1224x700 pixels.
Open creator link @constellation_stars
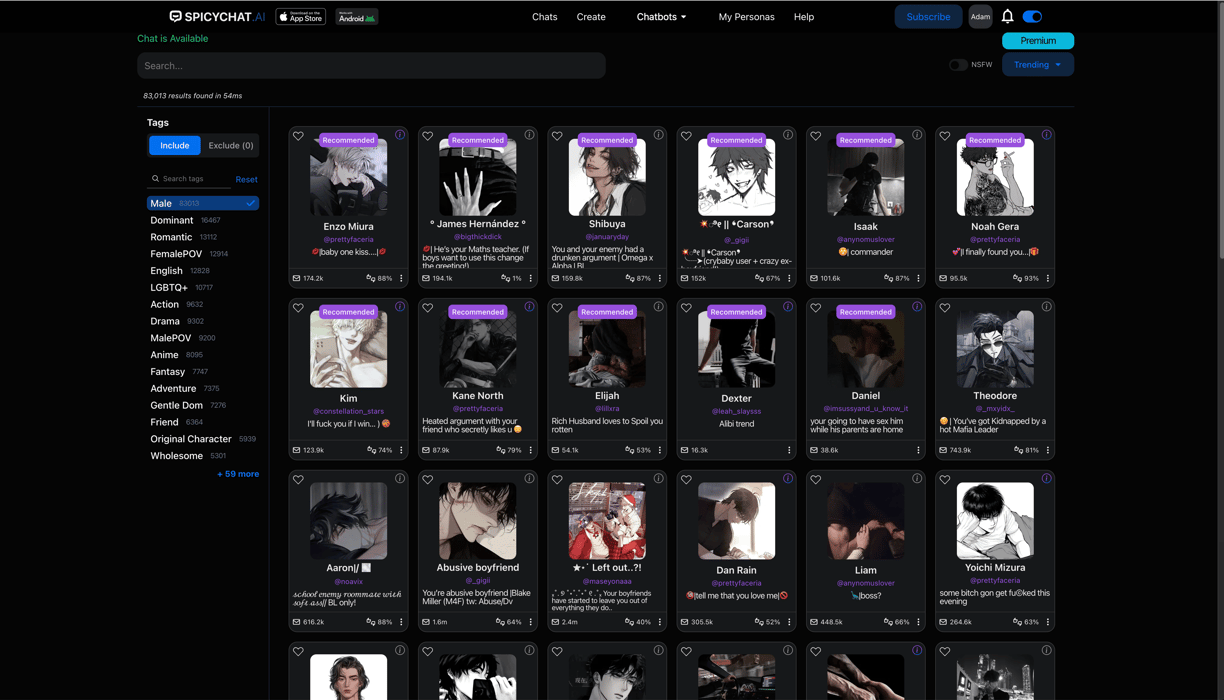point(348,411)
